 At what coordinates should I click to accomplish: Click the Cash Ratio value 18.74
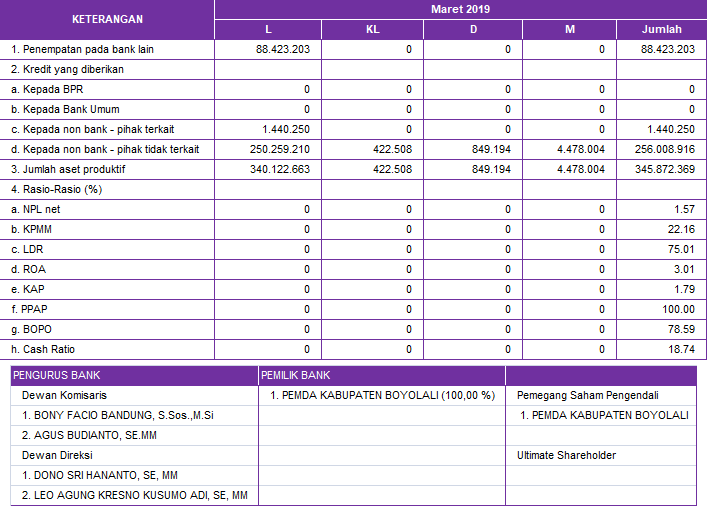(x=680, y=349)
